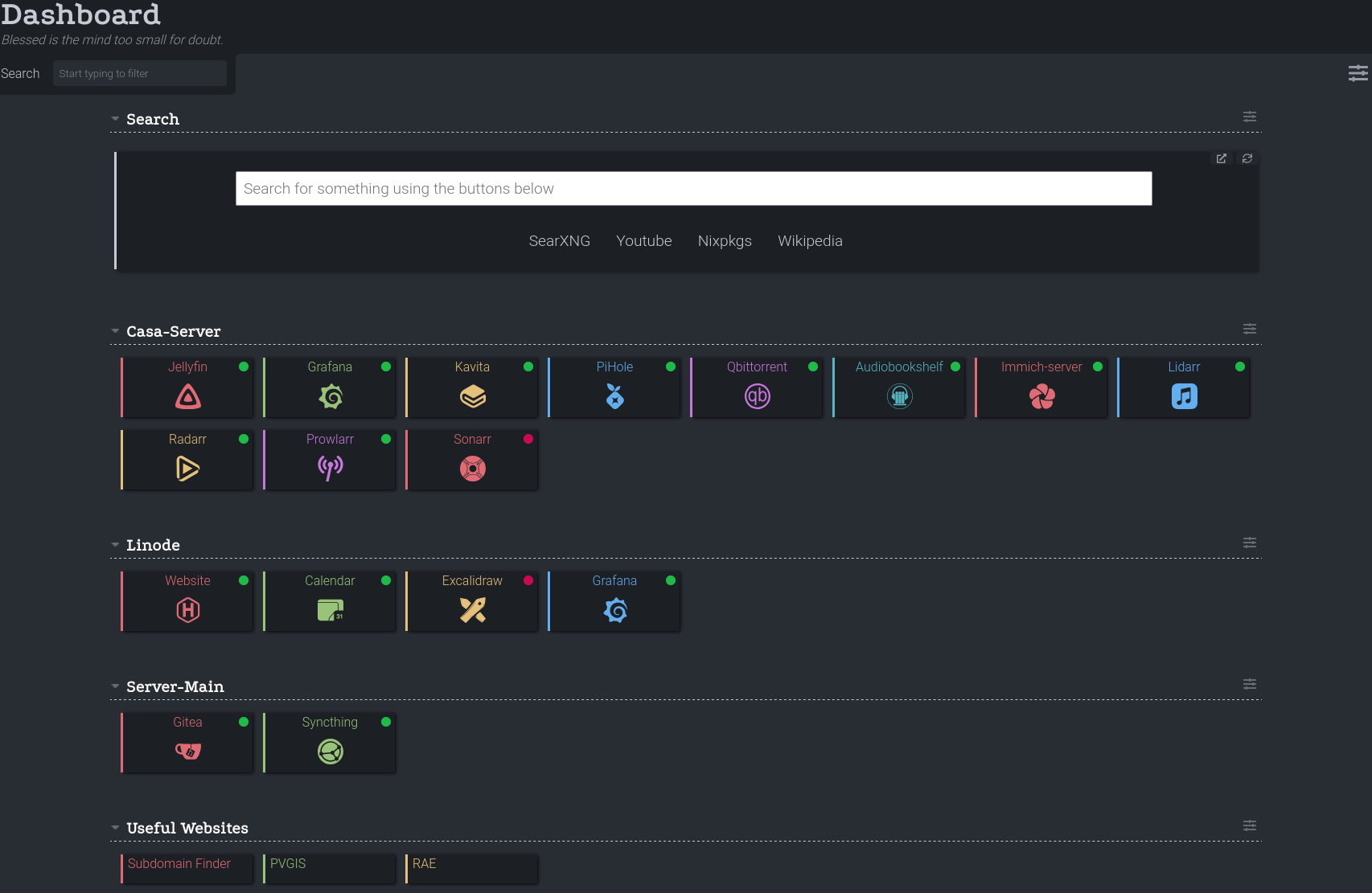Viewport: 1372px width, 893px height.
Task: Select the SearXNG search engine
Action: (x=560, y=241)
